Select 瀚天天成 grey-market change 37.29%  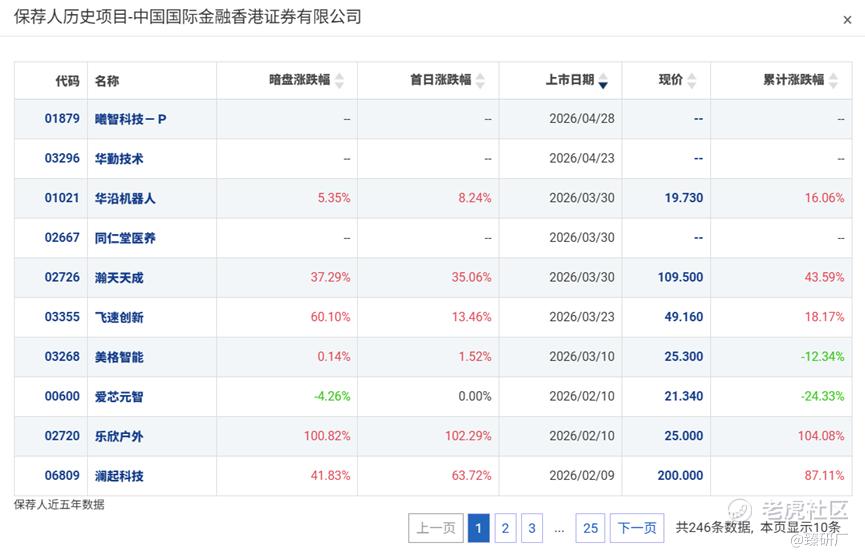click(330, 278)
